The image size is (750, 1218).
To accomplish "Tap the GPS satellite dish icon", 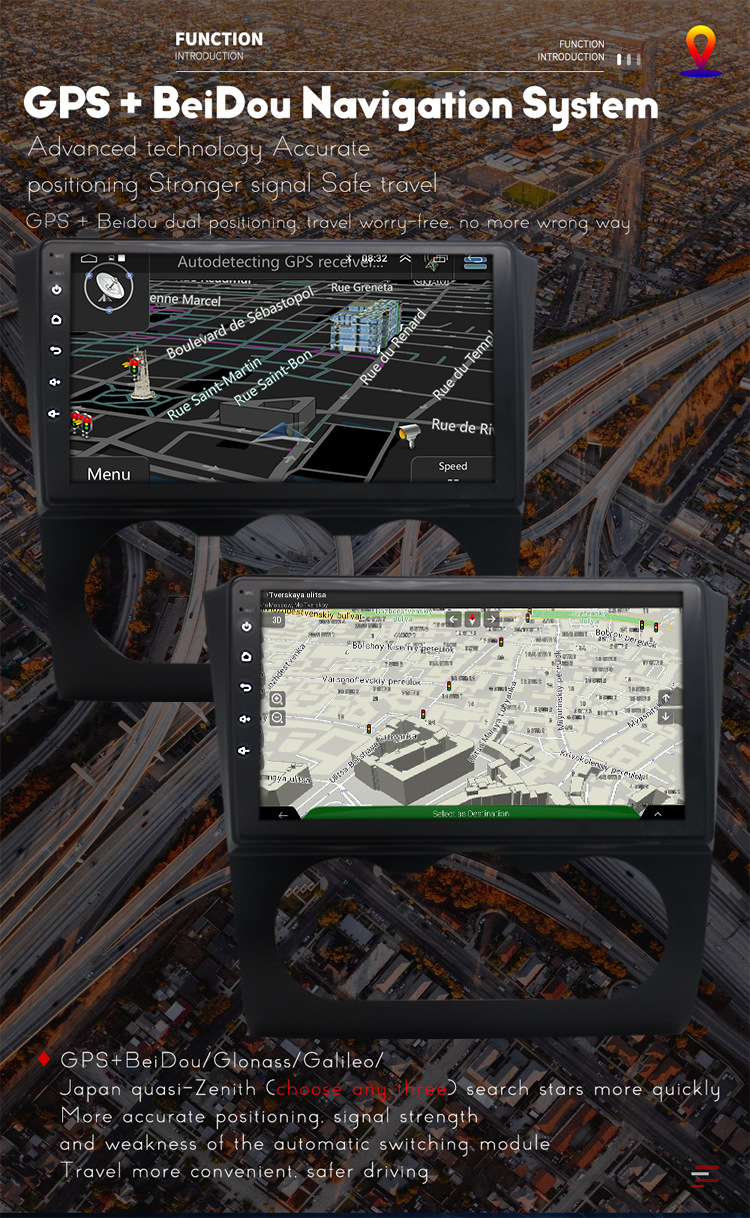I will pos(107,289).
